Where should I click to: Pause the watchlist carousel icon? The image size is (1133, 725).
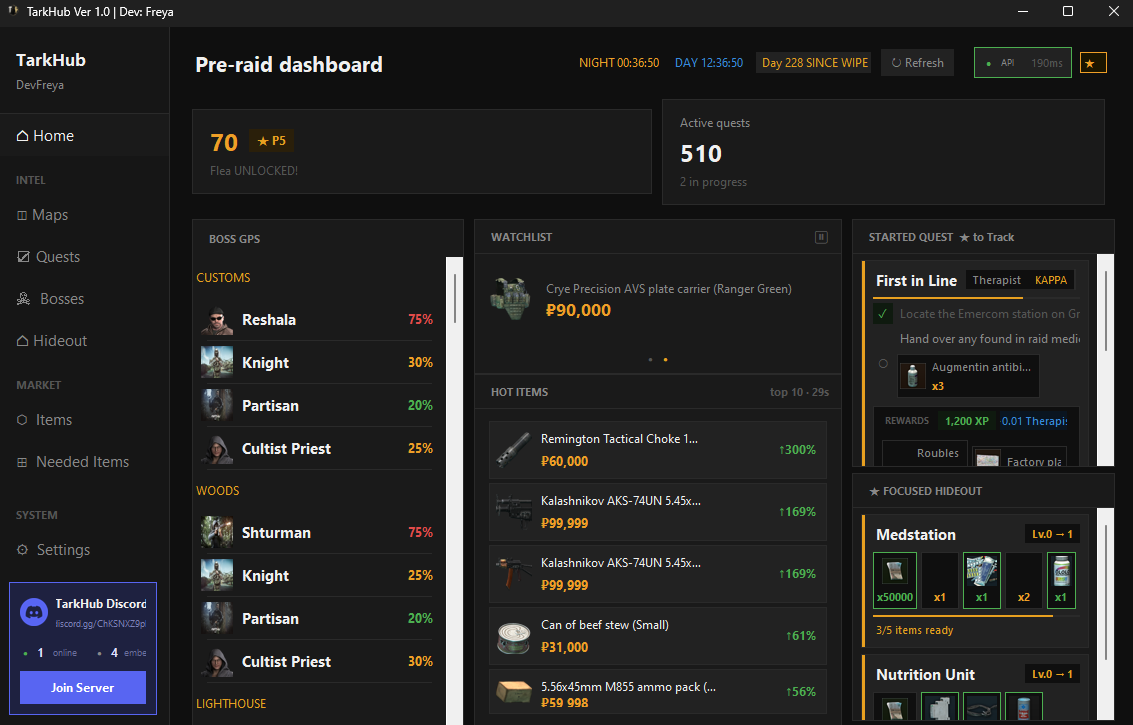coord(821,237)
